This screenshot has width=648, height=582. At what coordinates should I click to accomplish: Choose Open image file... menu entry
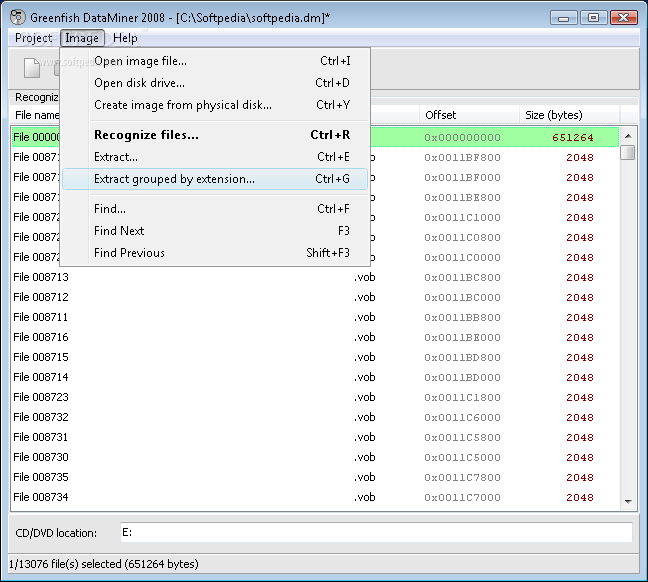(215, 61)
